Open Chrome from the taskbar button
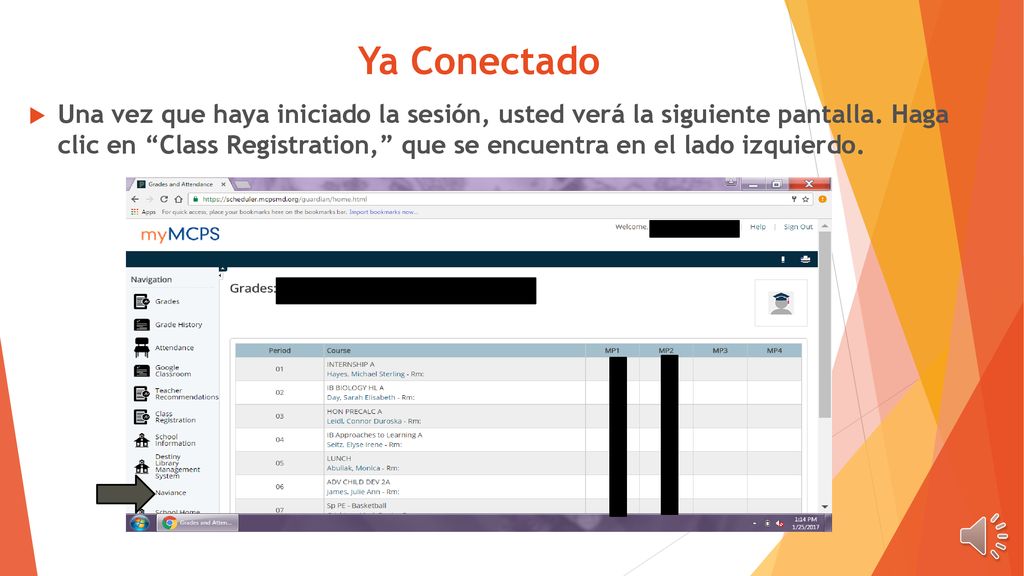The image size is (1024, 576). click(x=197, y=522)
